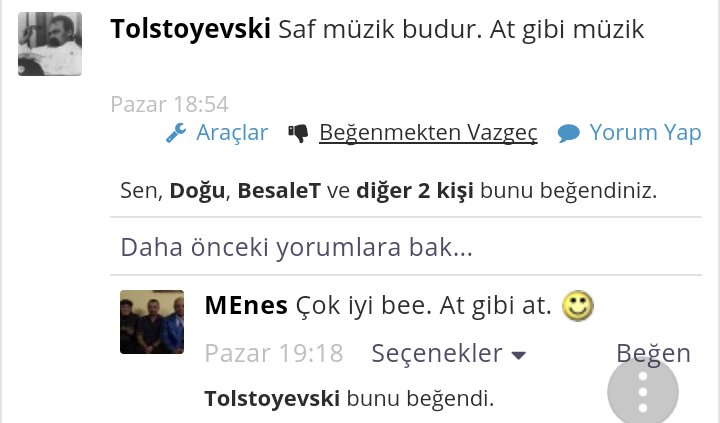This screenshot has width=720, height=423.
Task: Click Yorum Yap to comment
Action: (645, 133)
